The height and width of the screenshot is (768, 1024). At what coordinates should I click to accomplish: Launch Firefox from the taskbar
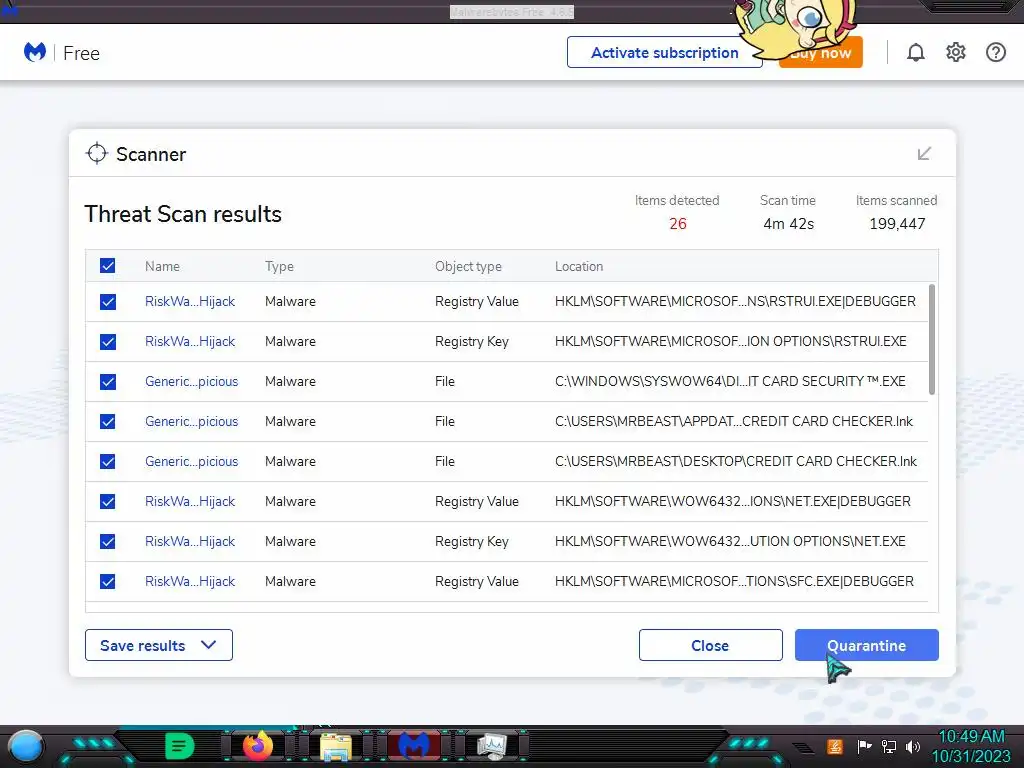pyautogui.click(x=258, y=746)
